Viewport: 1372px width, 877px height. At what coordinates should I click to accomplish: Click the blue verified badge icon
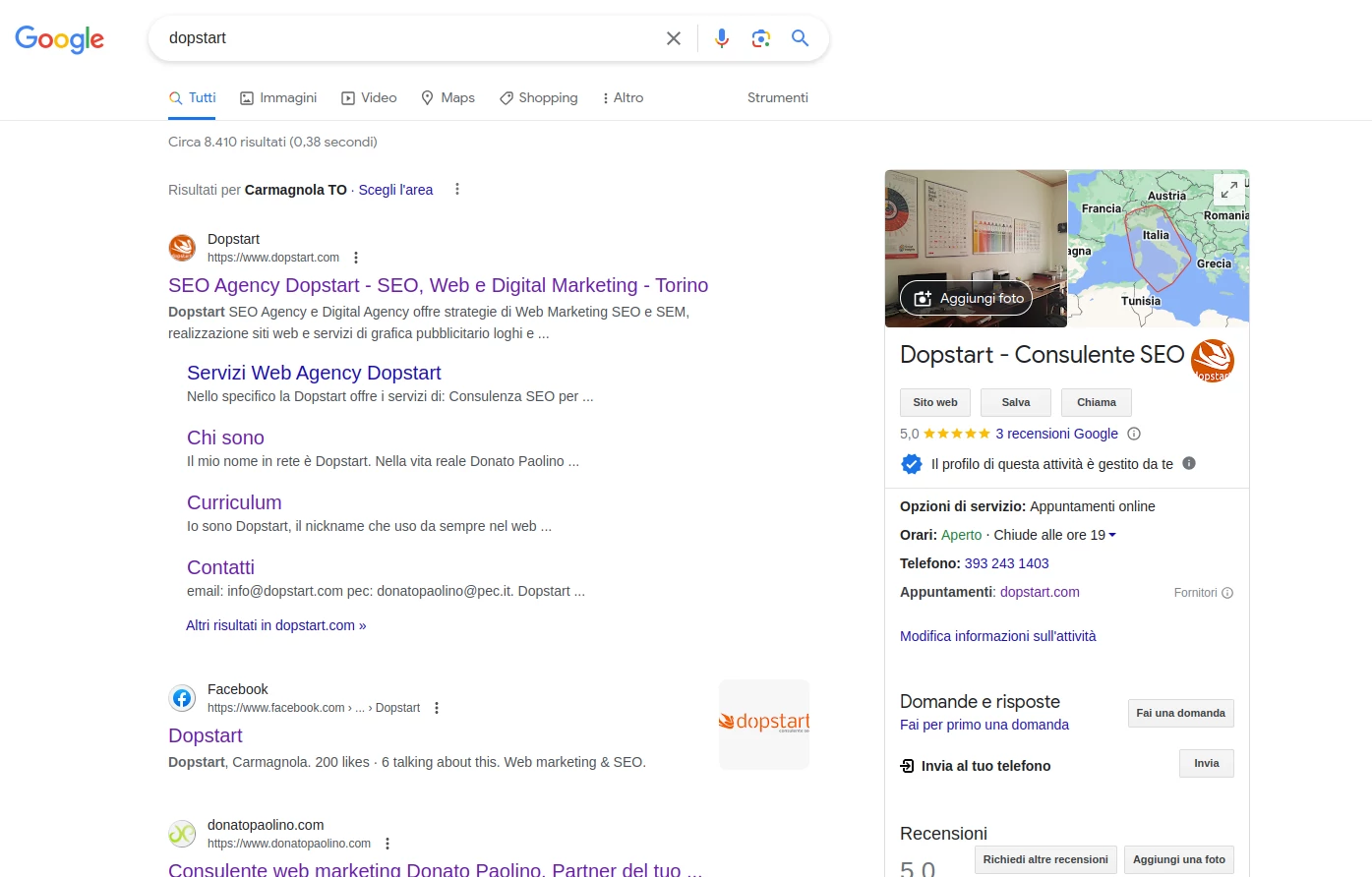pyautogui.click(x=912, y=464)
